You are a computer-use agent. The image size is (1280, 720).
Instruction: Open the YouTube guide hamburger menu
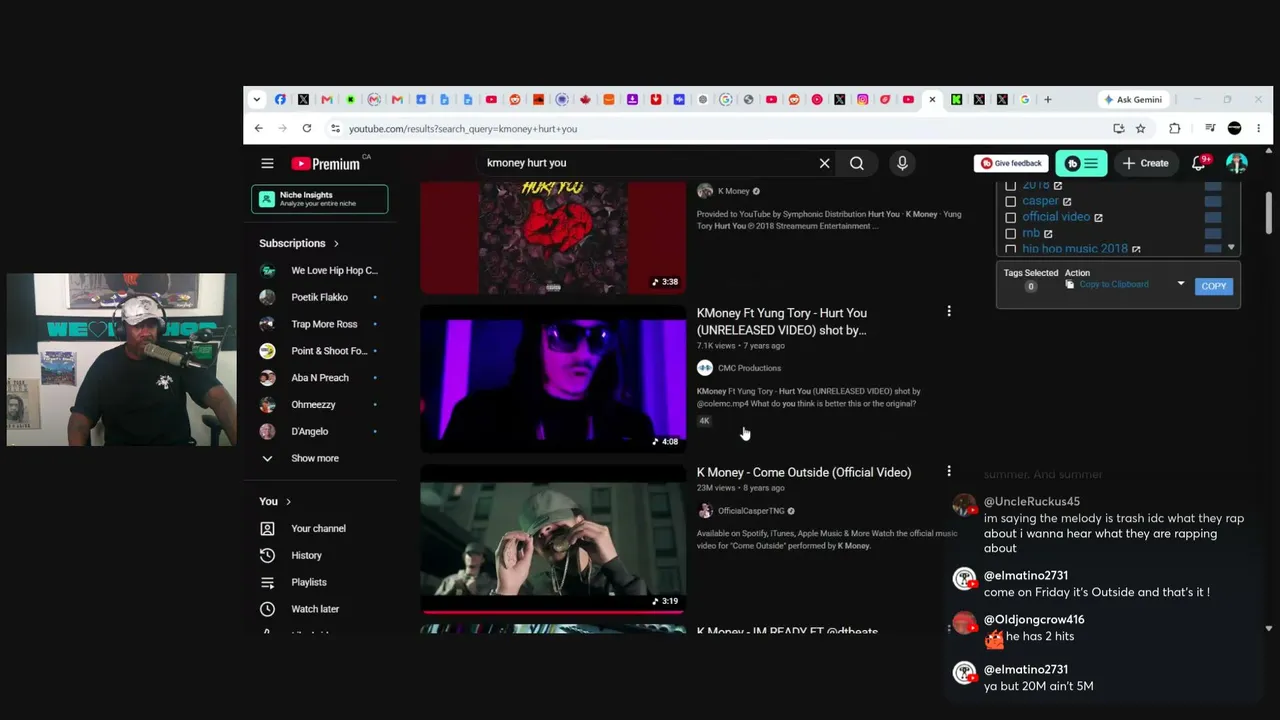click(x=267, y=163)
